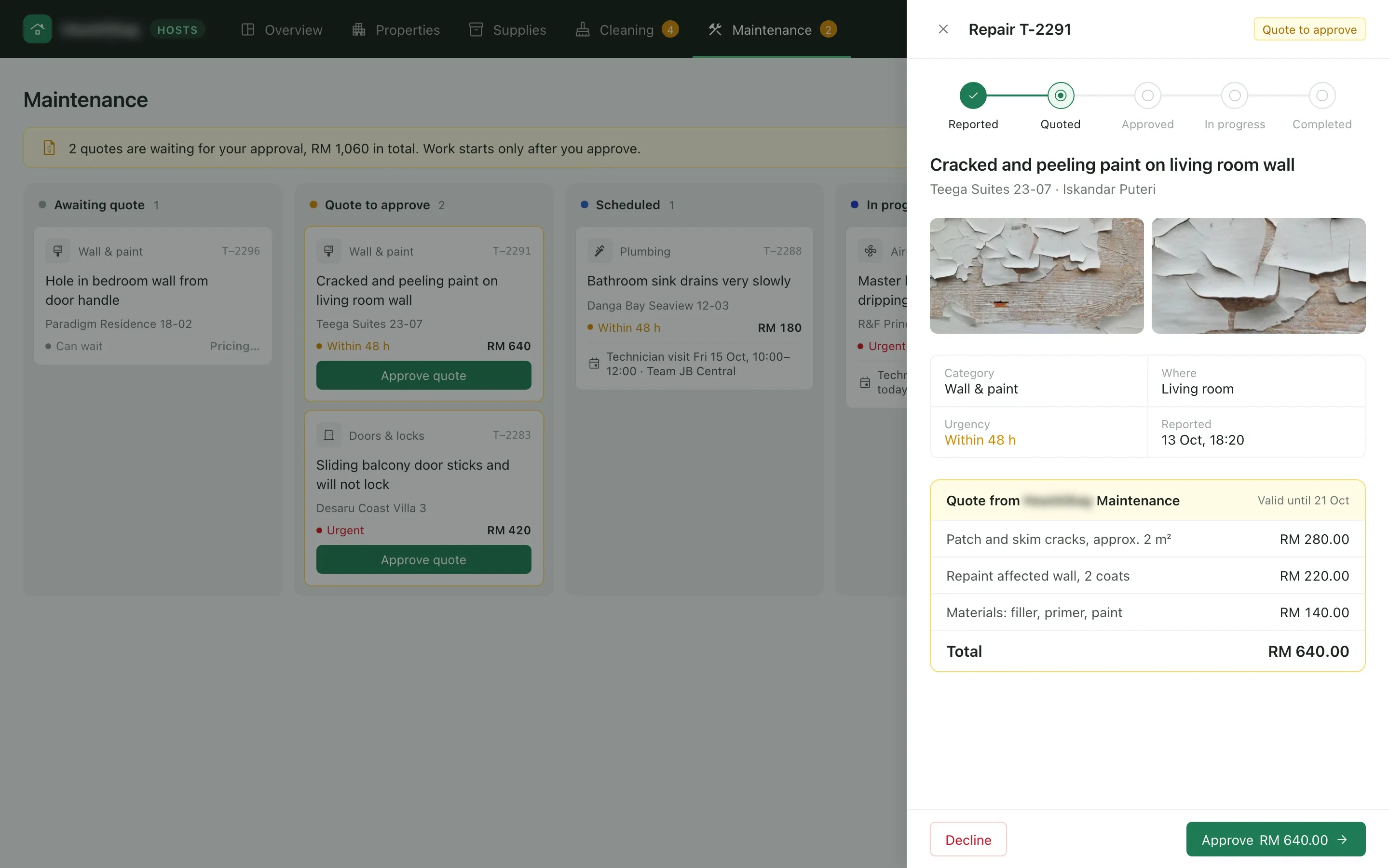Click calendar icon beside technician visit

coord(594,364)
